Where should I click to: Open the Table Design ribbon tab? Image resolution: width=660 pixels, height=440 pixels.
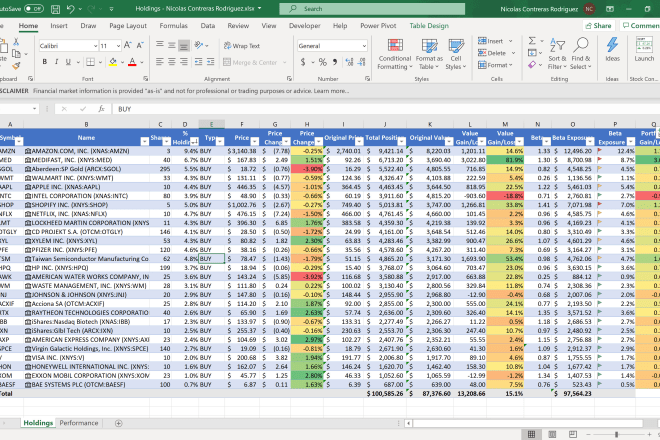pos(429,26)
